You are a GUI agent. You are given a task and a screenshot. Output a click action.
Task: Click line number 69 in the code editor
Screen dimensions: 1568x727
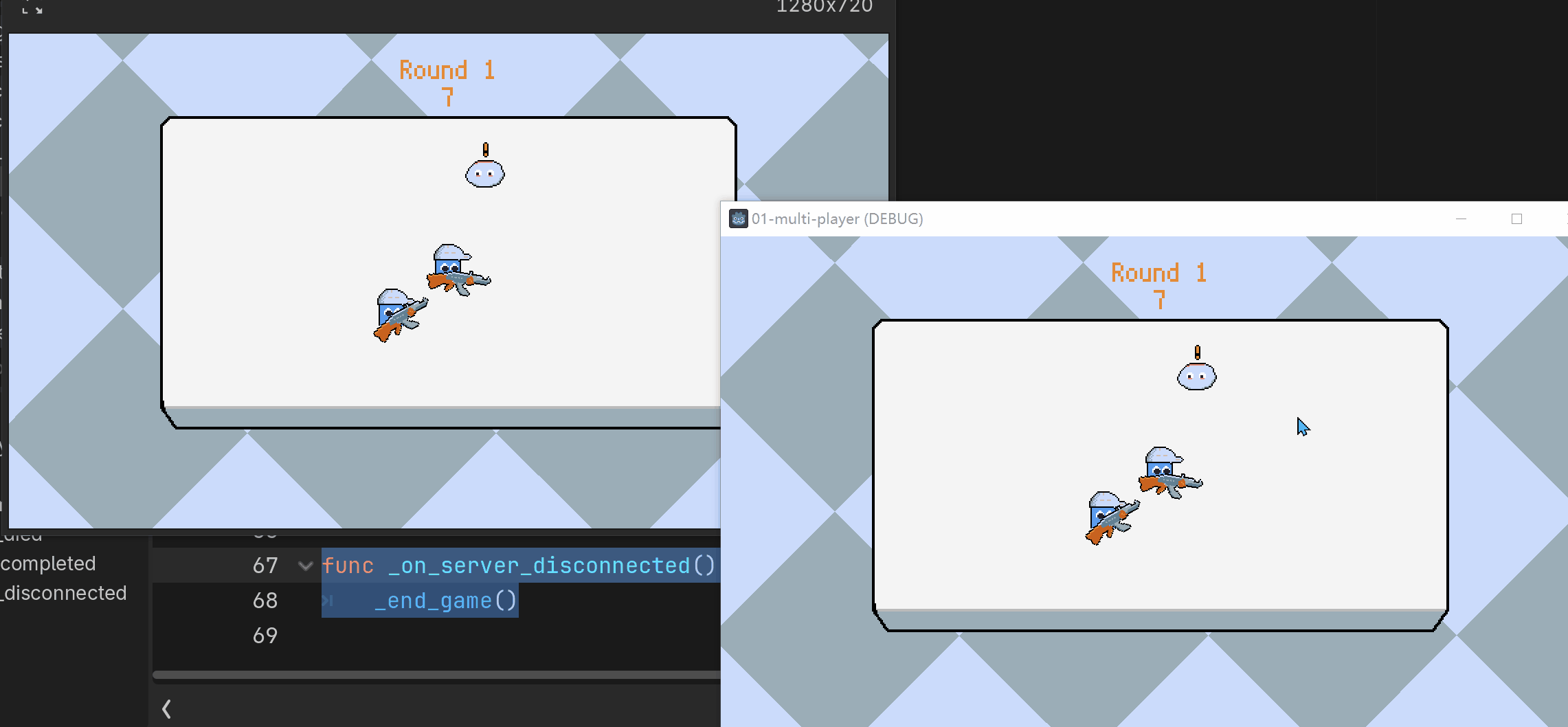pos(265,635)
